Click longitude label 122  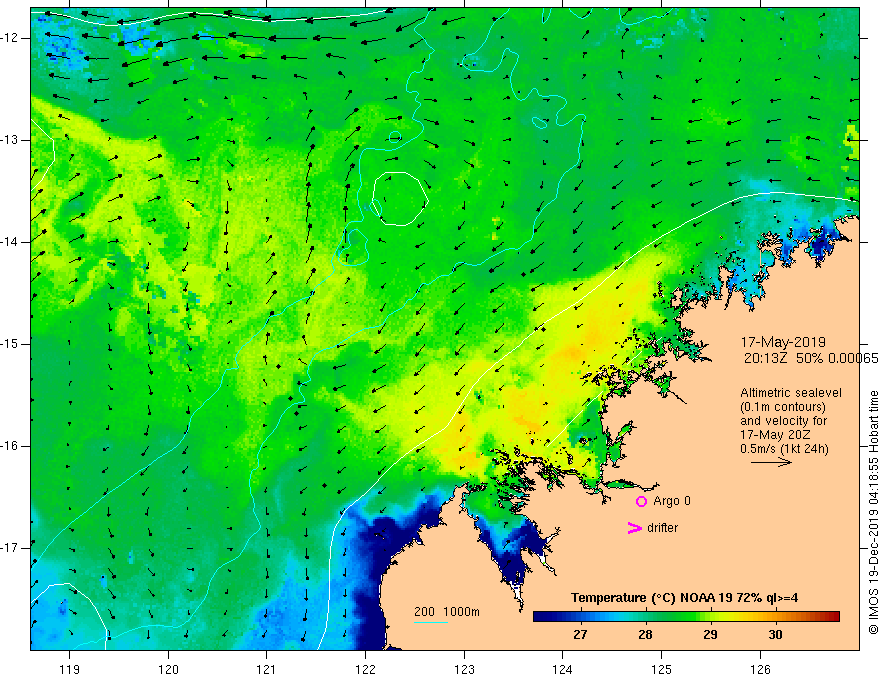(365, 669)
